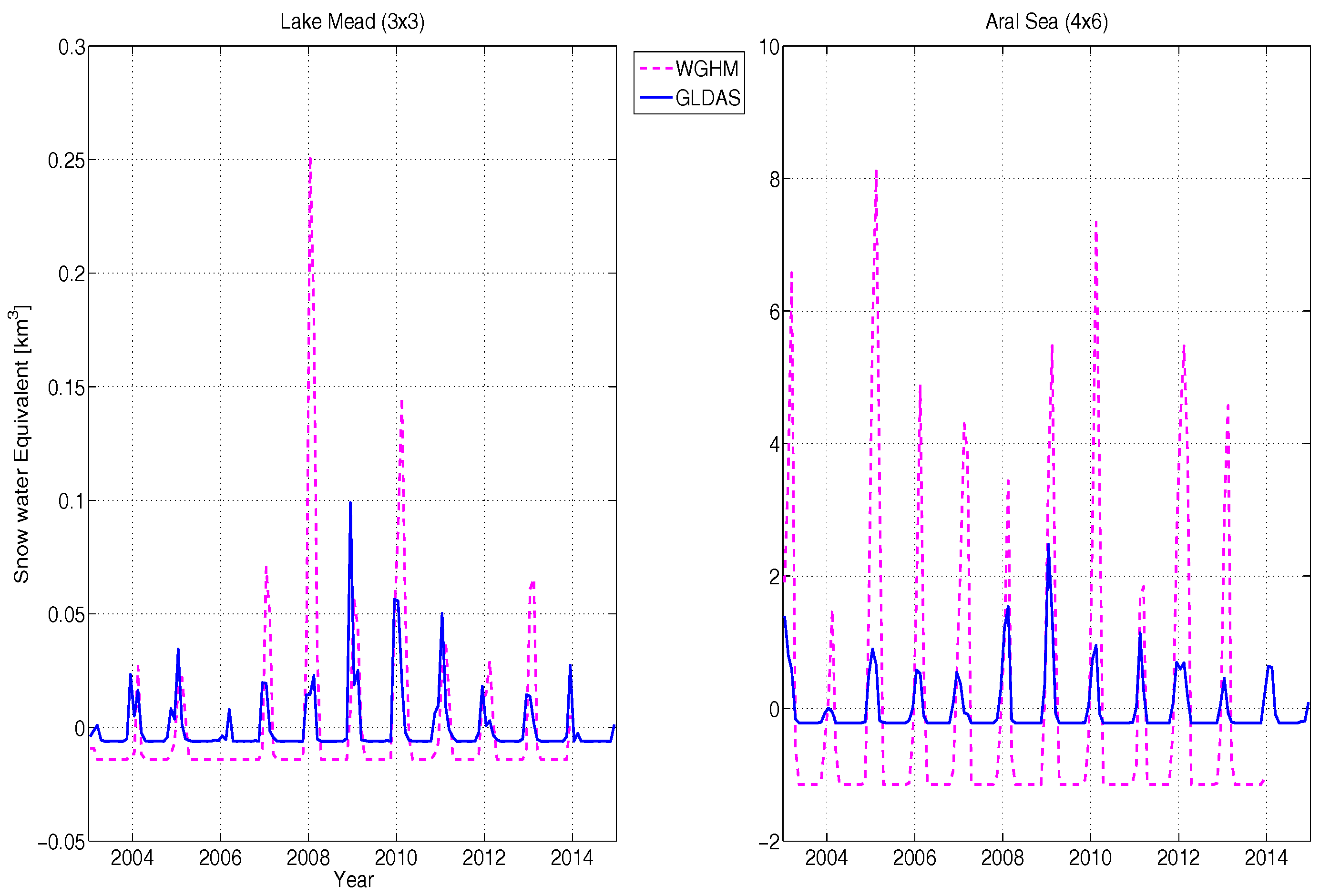Click the '2004' tick under Lake Mead chart

pos(133,857)
